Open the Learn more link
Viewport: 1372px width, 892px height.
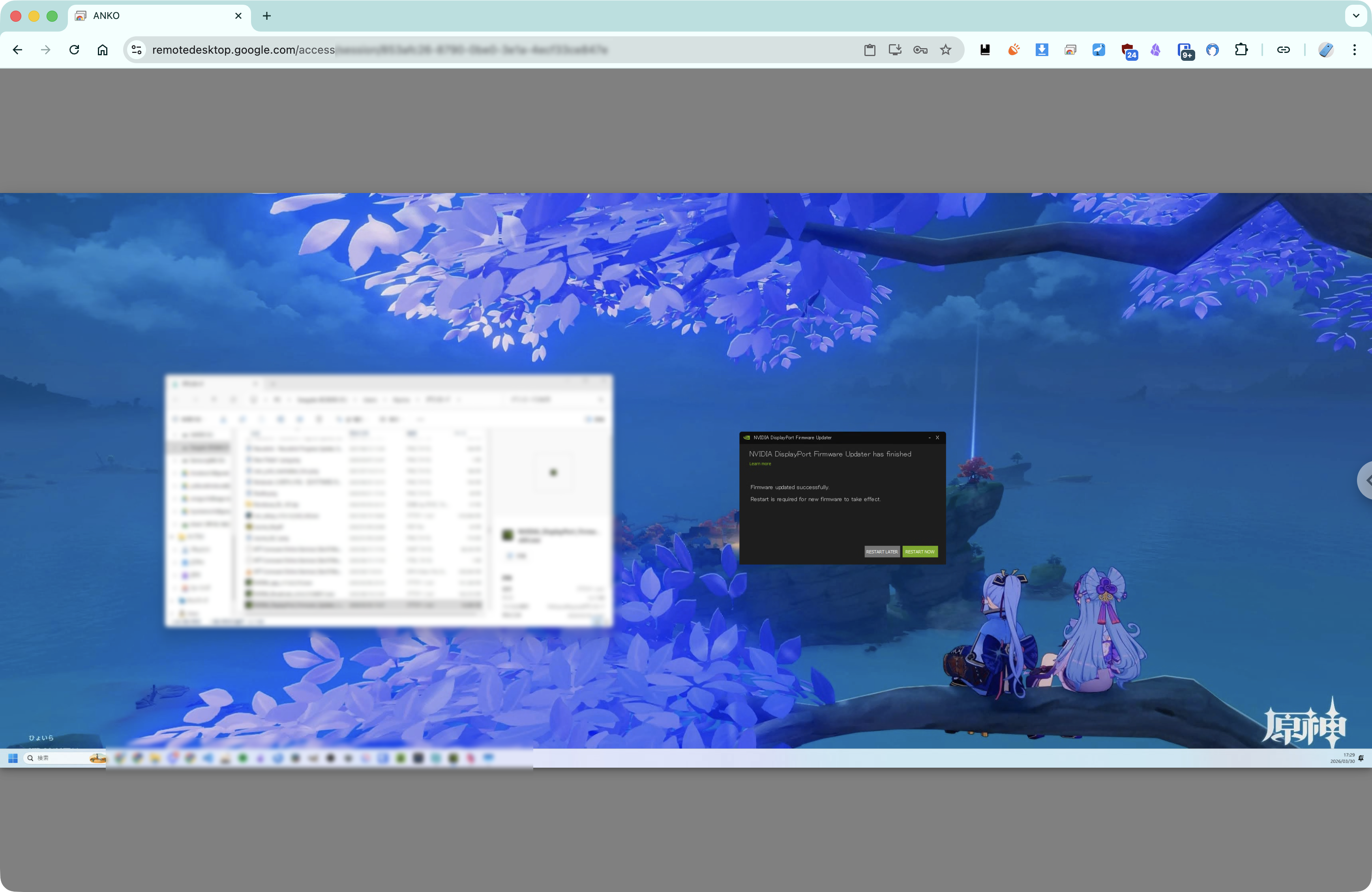pyautogui.click(x=760, y=464)
